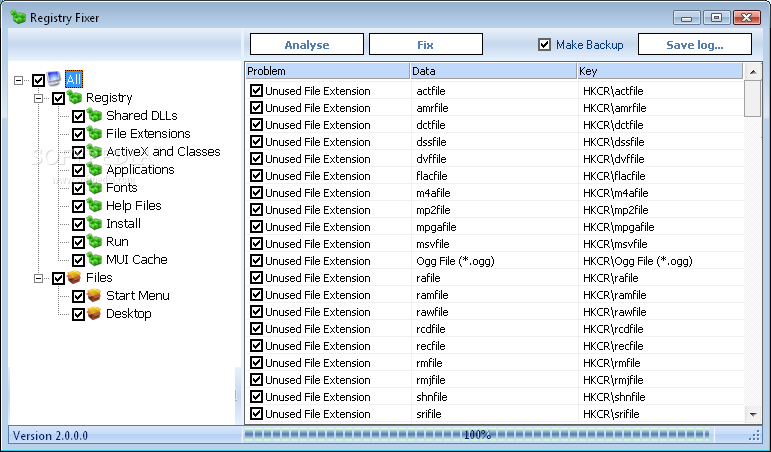Sort by the Data column header

(493, 71)
